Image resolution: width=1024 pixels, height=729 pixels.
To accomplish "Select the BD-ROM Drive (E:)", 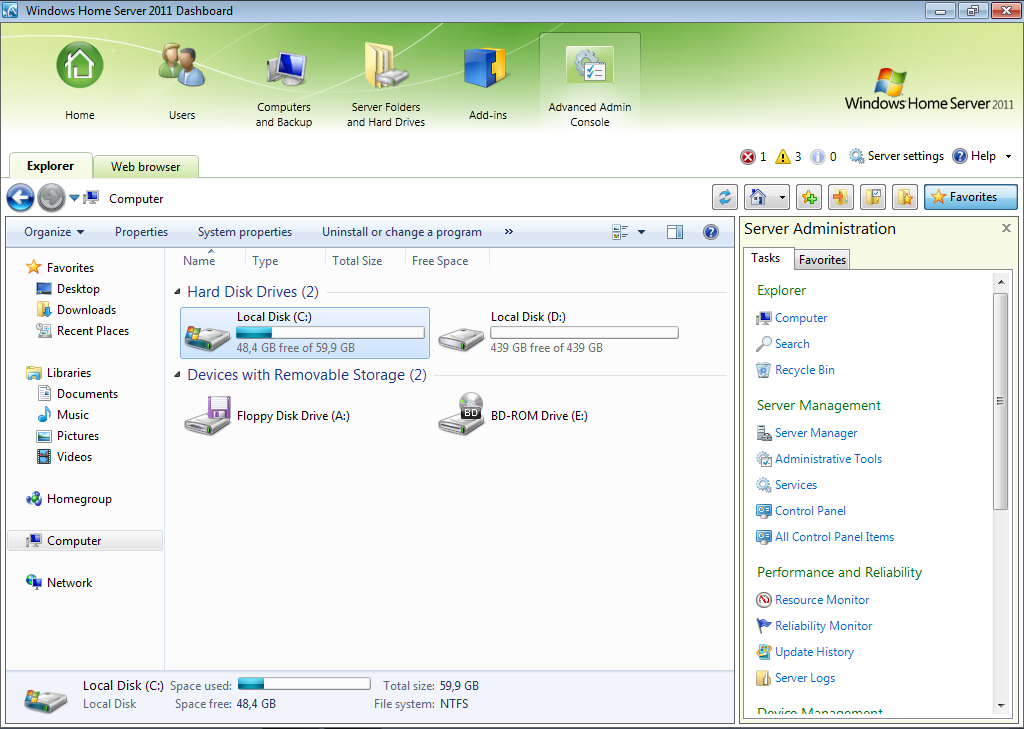I will pyautogui.click(x=513, y=415).
